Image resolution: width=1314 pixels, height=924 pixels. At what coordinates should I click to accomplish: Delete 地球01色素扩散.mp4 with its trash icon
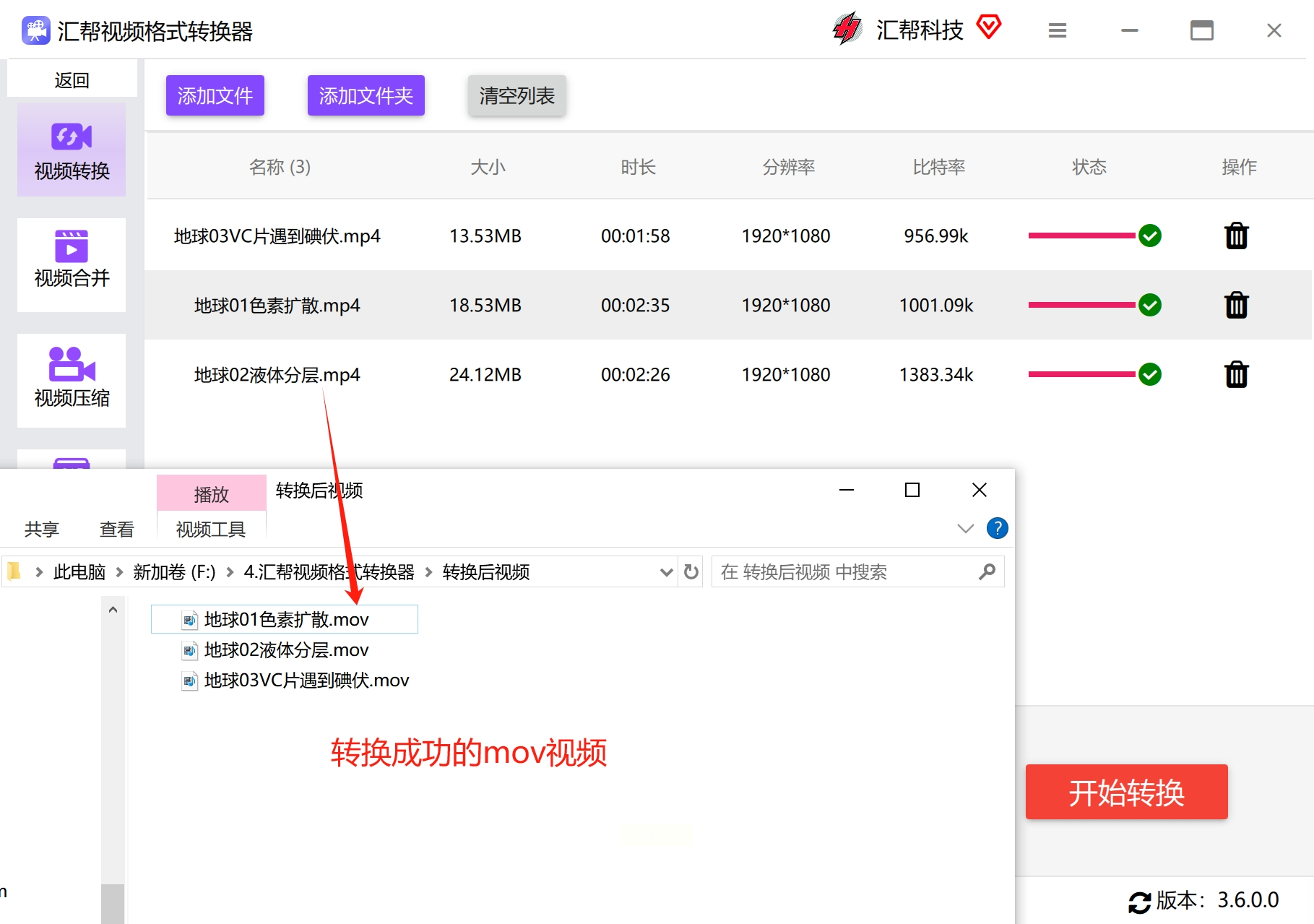pos(1236,305)
